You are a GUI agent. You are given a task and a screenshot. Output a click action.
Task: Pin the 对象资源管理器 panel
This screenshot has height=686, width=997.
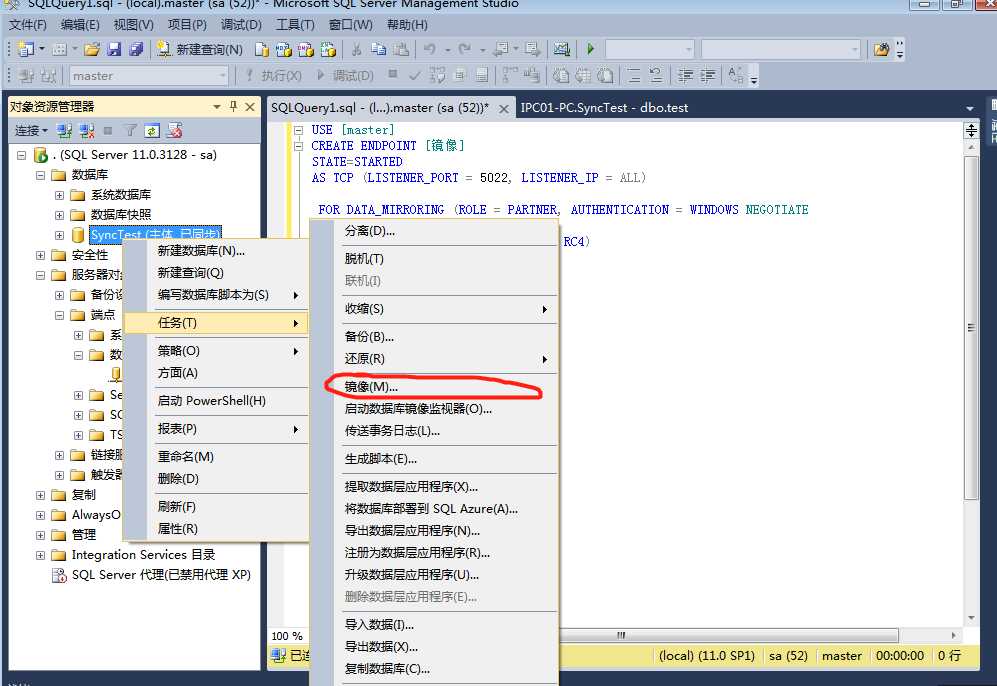tap(233, 106)
